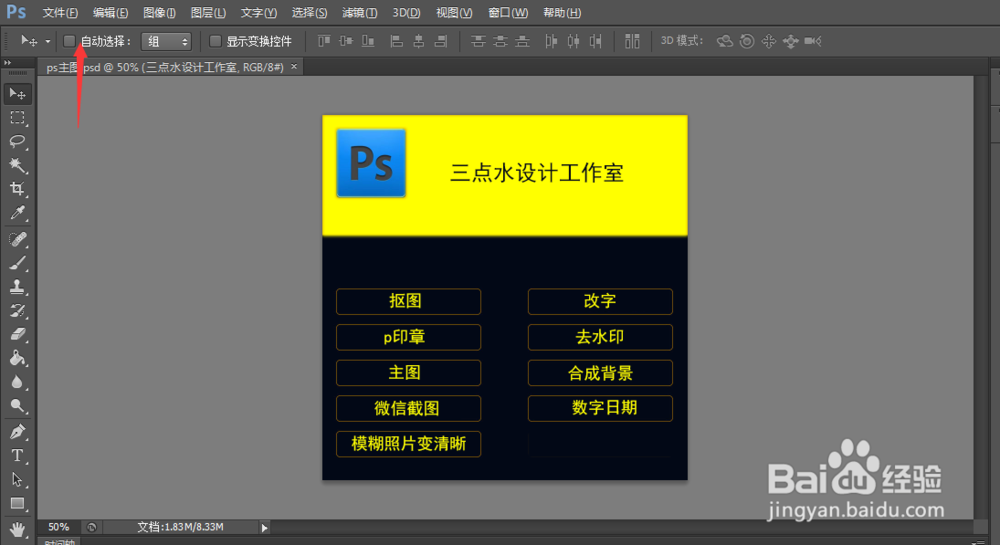Enable the 显示变换控件 checkbox
The width and height of the screenshot is (1000, 545).
click(x=216, y=41)
